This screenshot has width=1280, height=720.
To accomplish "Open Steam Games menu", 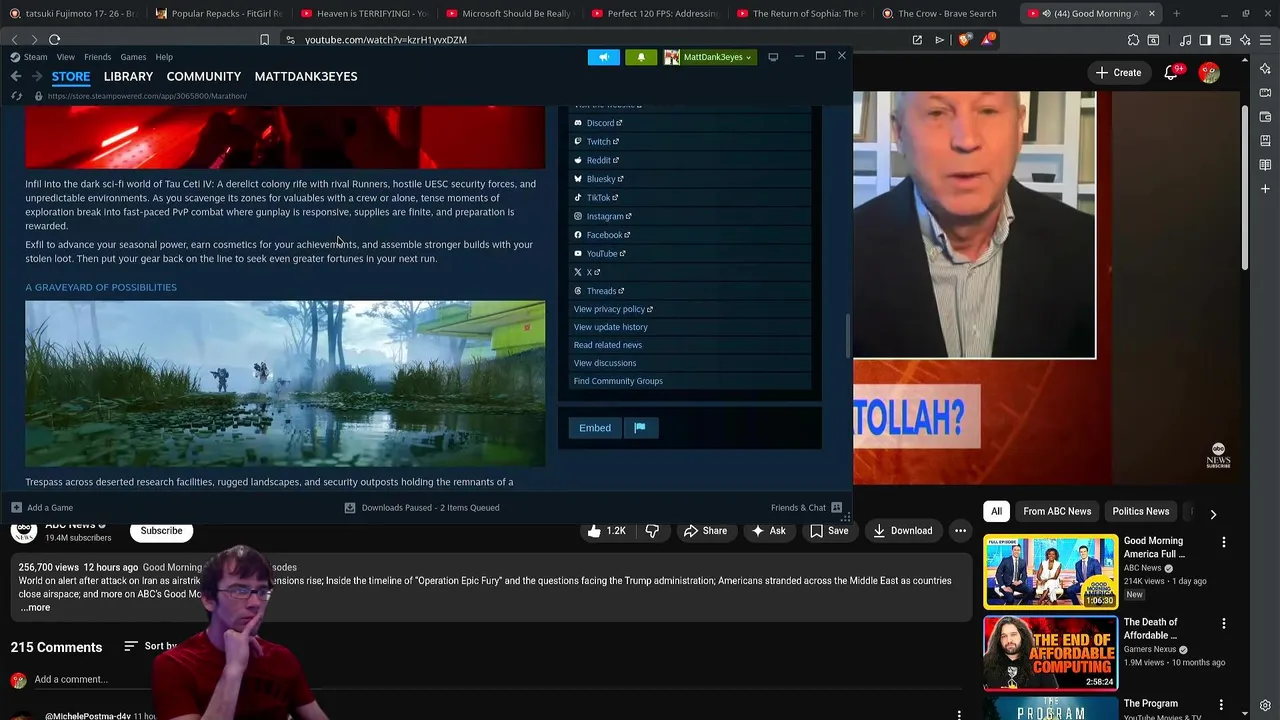I will point(133,57).
